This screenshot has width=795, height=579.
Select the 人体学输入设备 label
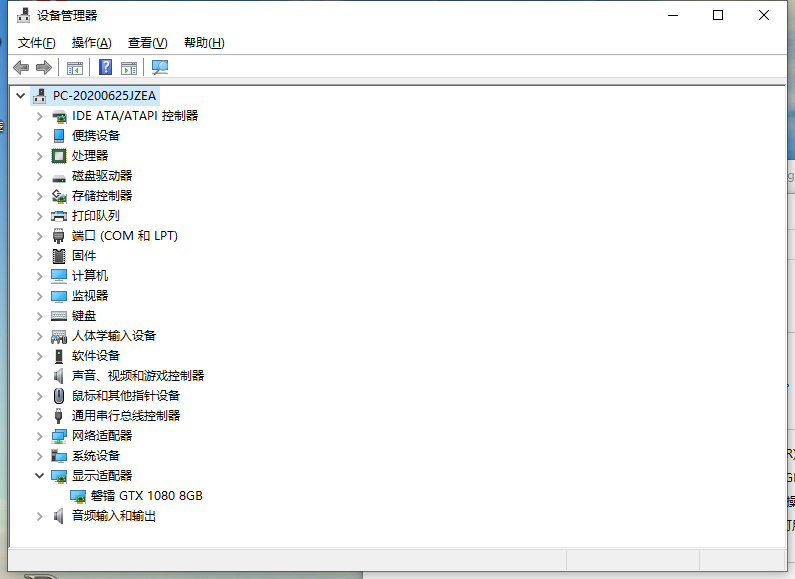tap(114, 336)
